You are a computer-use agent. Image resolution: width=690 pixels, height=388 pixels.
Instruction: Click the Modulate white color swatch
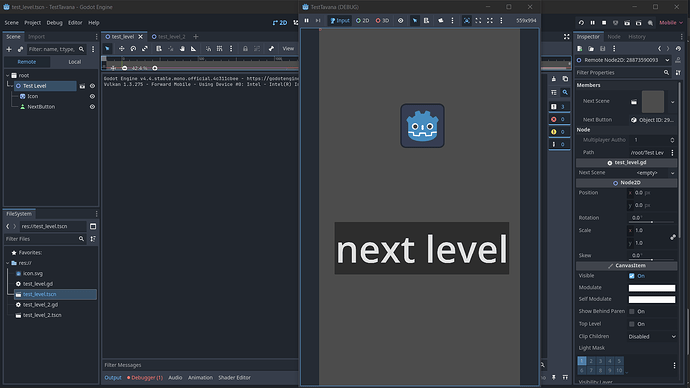click(x=652, y=288)
